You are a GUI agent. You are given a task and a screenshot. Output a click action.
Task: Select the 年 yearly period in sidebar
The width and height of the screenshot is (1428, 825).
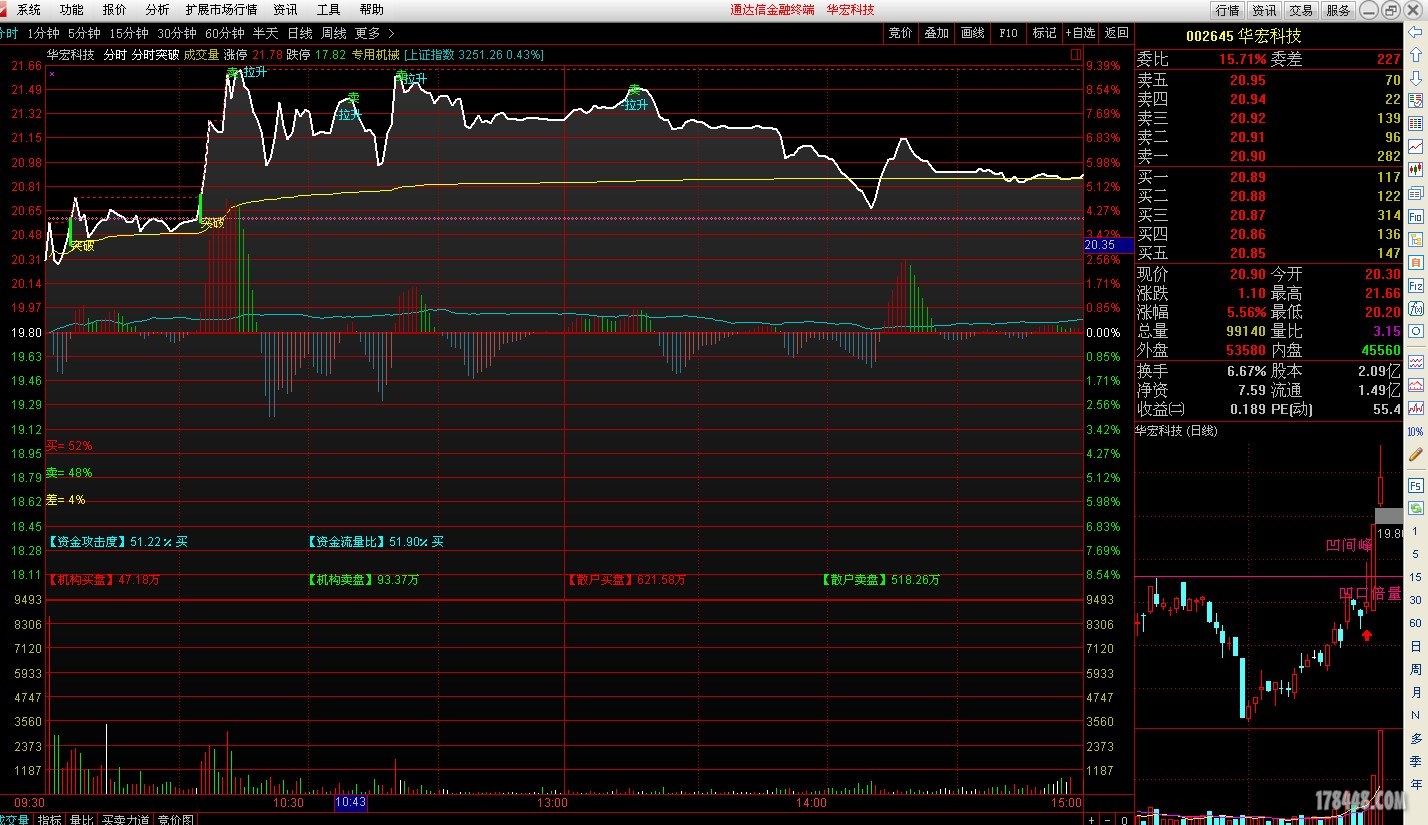pos(1416,784)
